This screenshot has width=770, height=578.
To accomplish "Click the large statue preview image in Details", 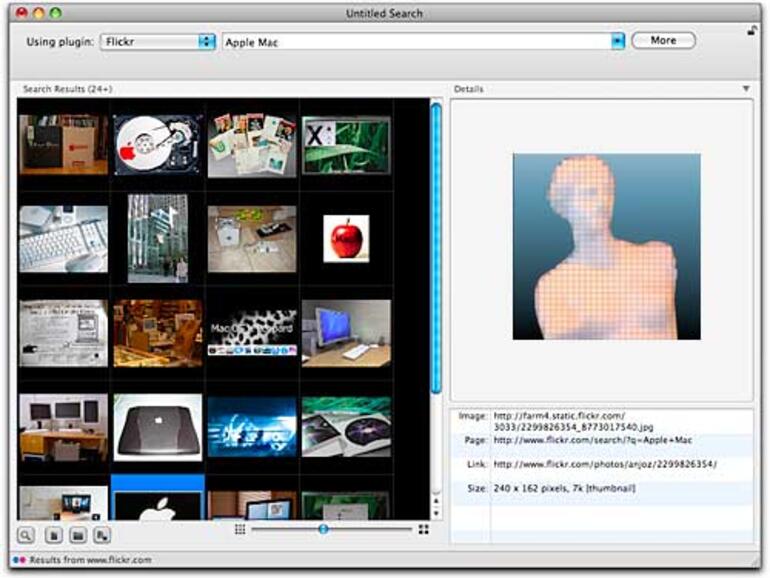I will (x=606, y=246).
